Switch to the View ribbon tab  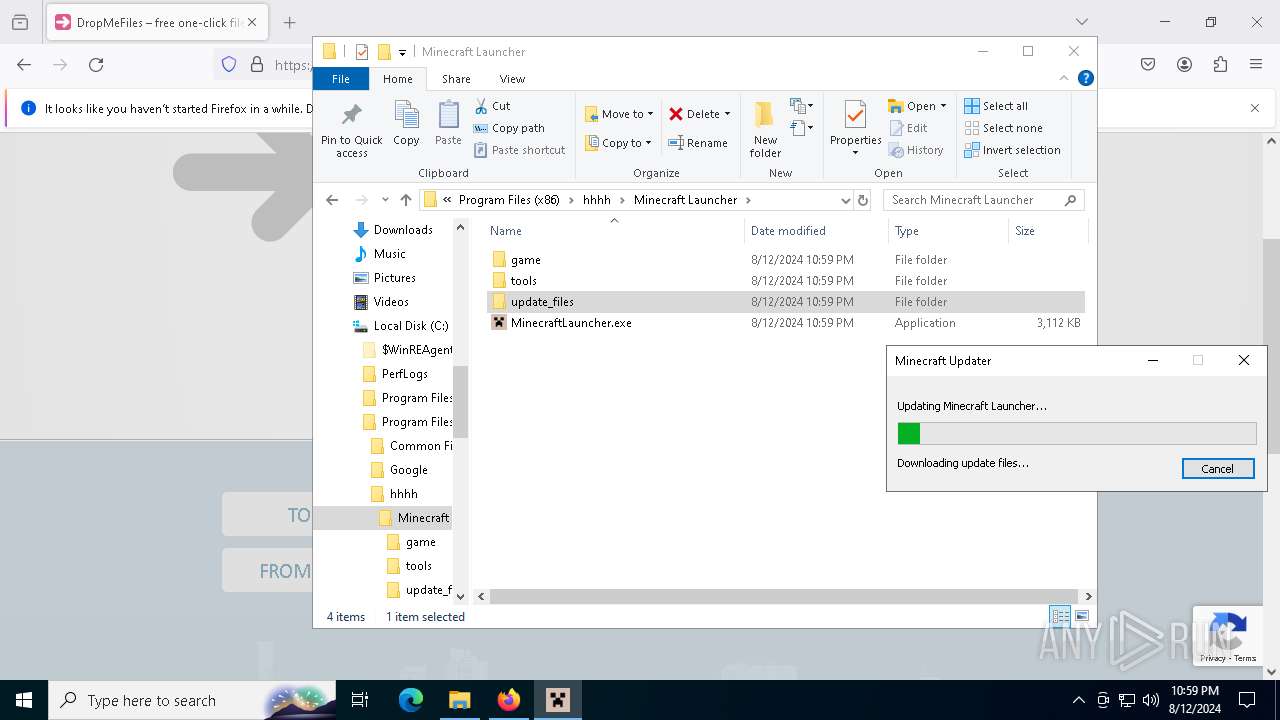[x=512, y=79]
